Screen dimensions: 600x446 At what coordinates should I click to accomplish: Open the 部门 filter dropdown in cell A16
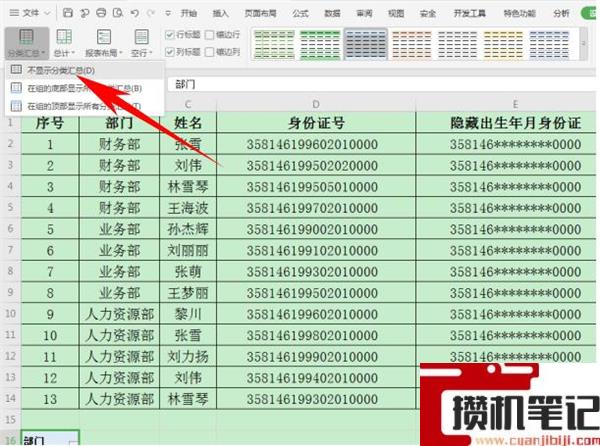point(74,441)
